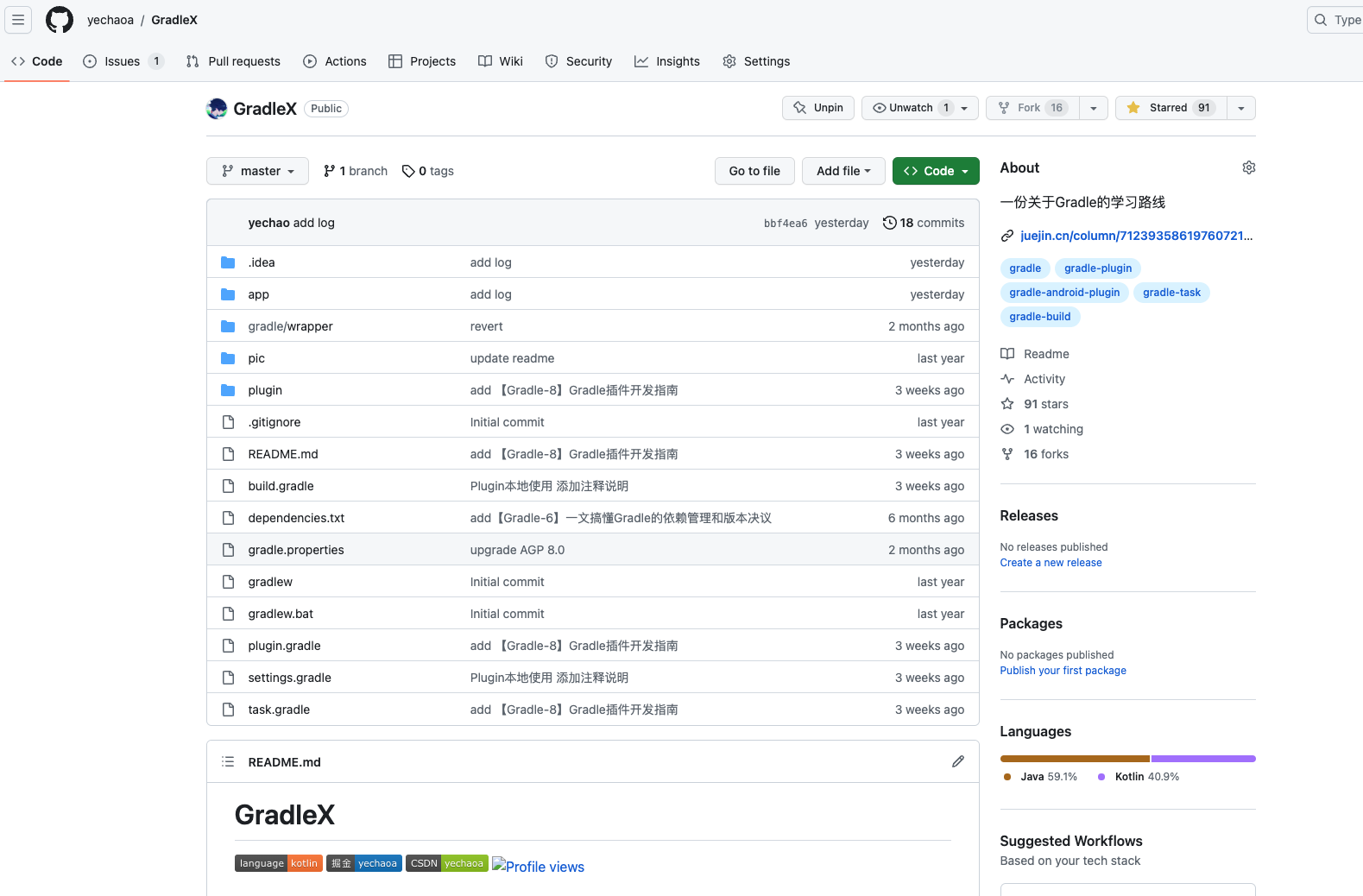Fork the GradleX repository
This screenshot has width=1363, height=896.
[1032, 108]
